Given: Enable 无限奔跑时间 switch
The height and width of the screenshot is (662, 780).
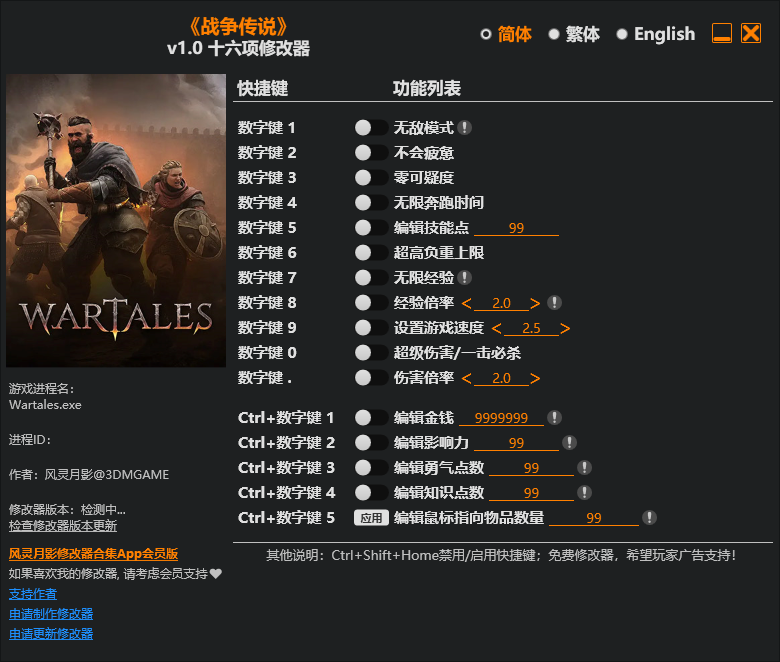Looking at the screenshot, I should 371,202.
